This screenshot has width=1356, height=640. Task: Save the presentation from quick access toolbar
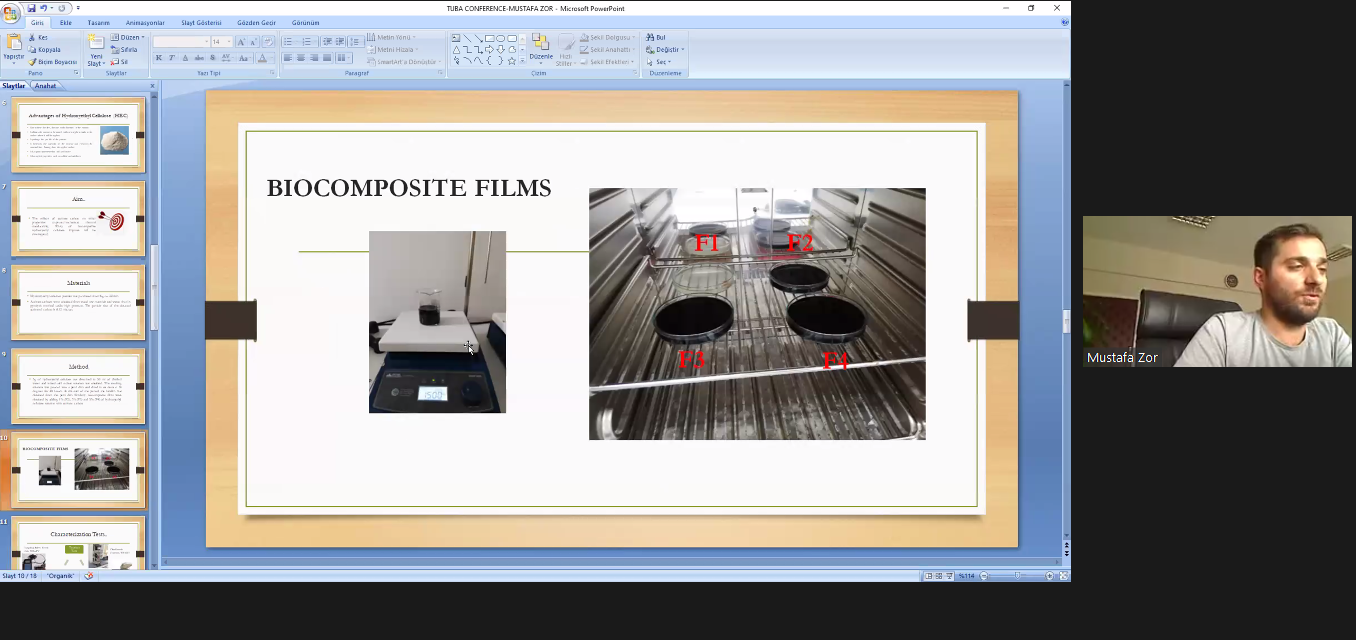pyautogui.click(x=31, y=8)
